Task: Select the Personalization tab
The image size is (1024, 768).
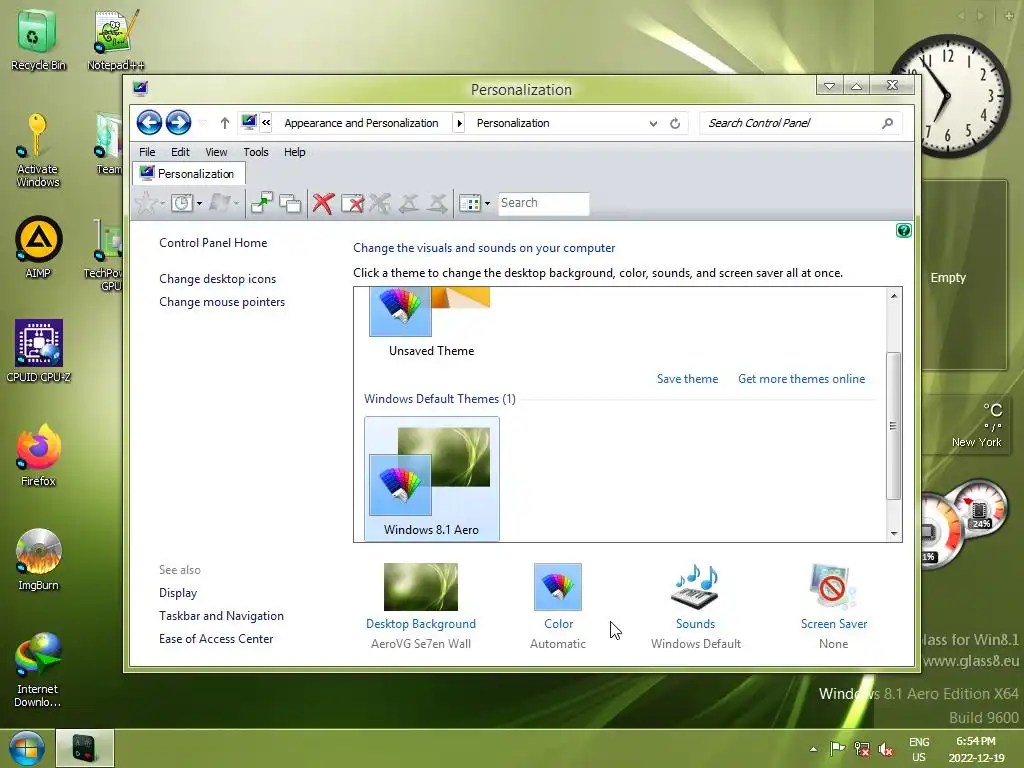Action: pos(189,174)
